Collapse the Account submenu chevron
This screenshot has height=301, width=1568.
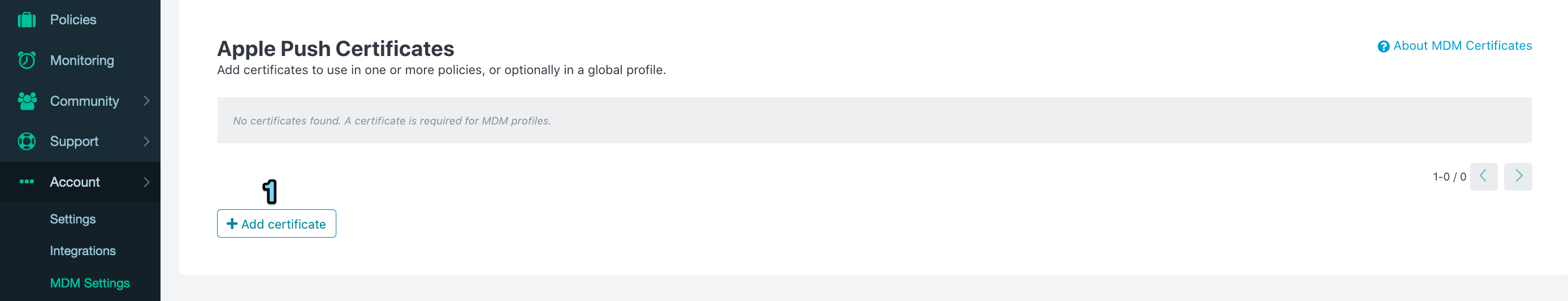pos(146,182)
